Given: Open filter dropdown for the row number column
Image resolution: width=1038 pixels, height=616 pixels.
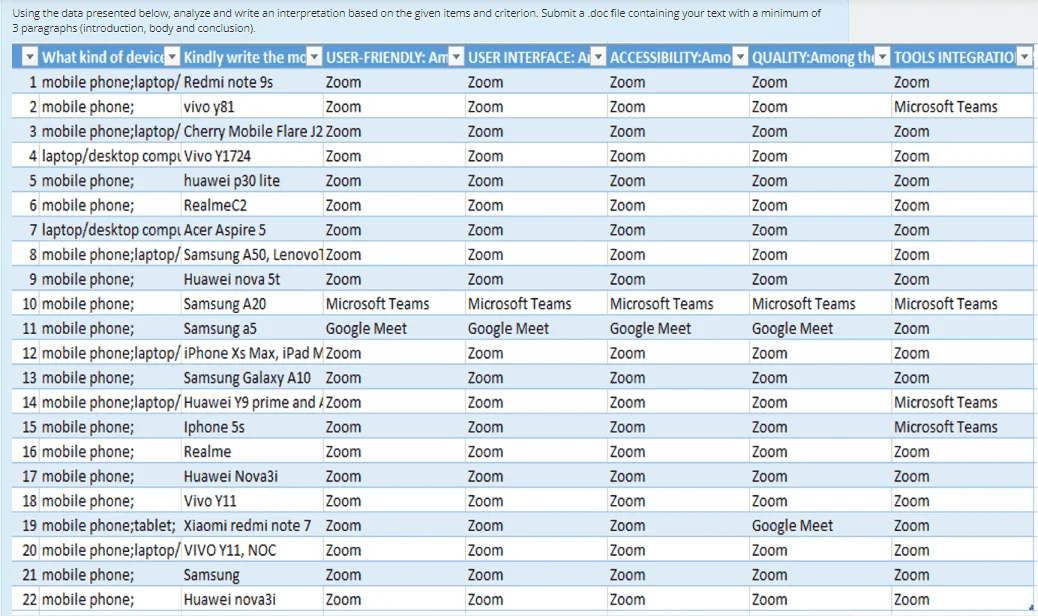Looking at the screenshot, I should [x=30, y=58].
